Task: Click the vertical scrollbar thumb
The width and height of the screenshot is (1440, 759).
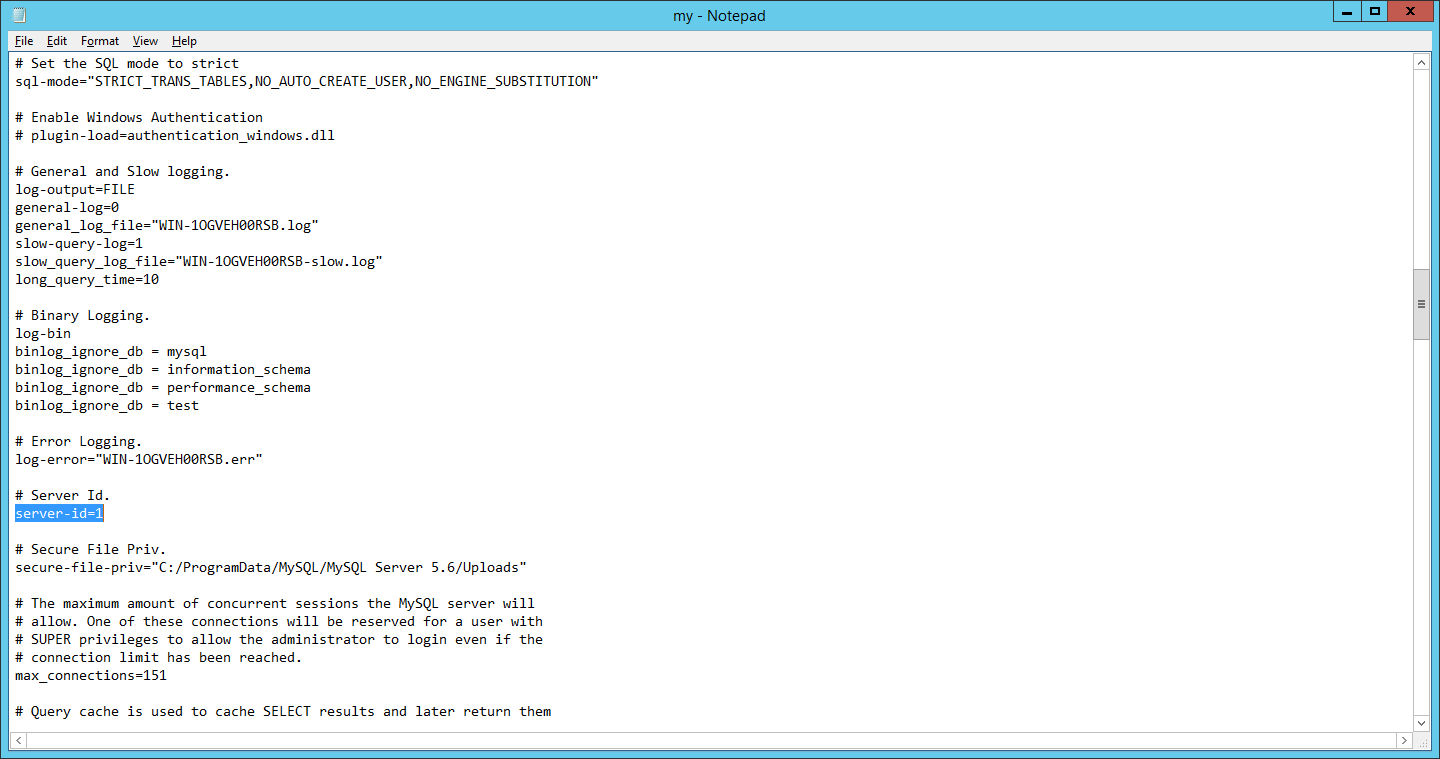Action: [1421, 304]
